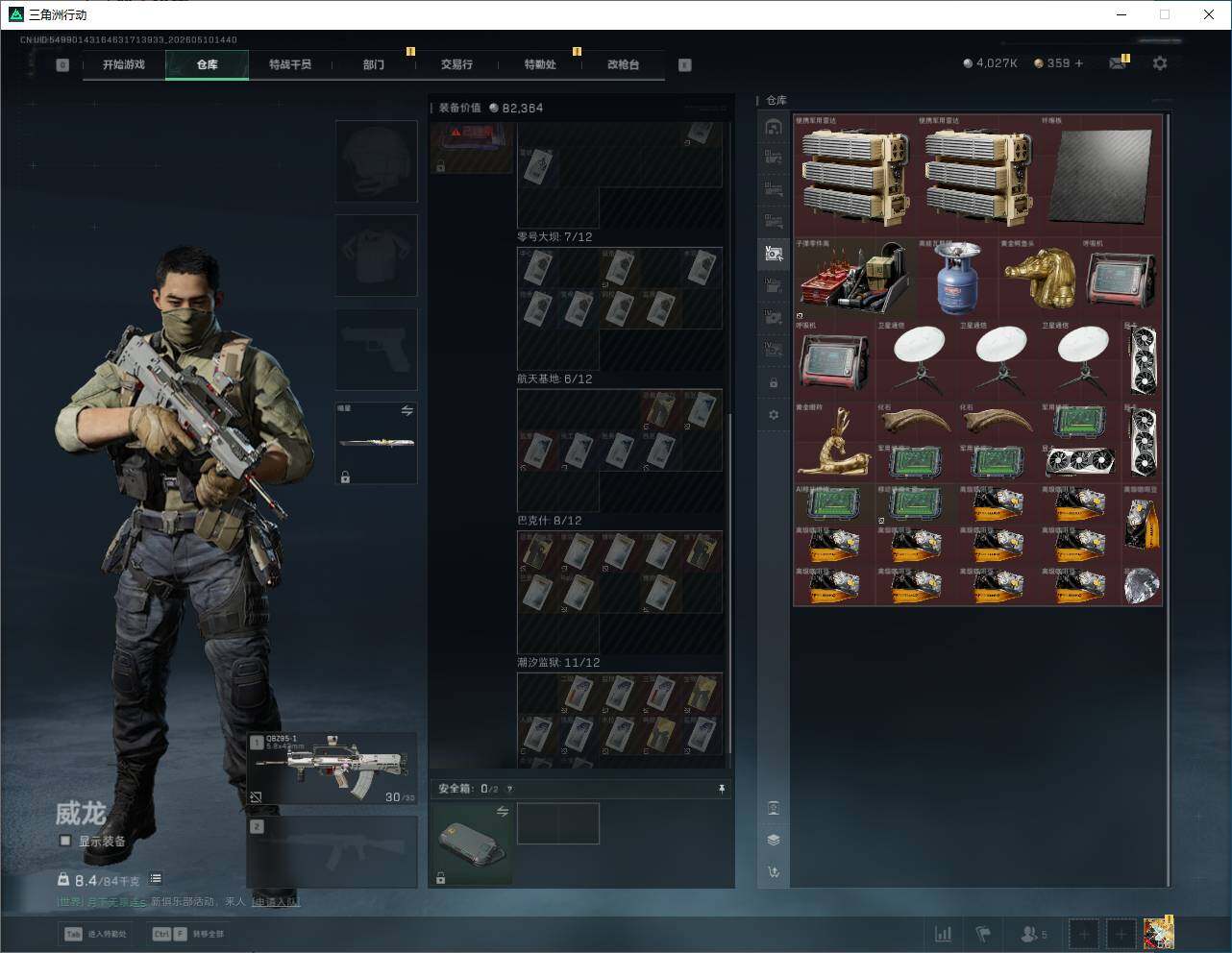The height and width of the screenshot is (953, 1232).
Task: Click the E next-tab key icon
Action: [x=684, y=65]
